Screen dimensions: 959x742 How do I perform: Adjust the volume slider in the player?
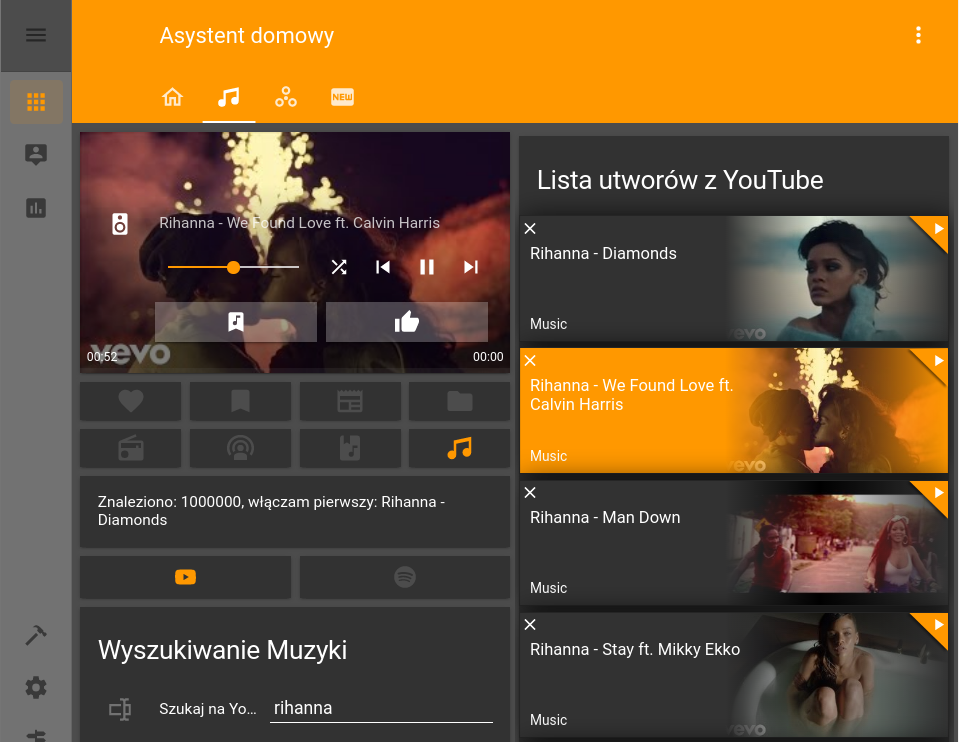(234, 267)
